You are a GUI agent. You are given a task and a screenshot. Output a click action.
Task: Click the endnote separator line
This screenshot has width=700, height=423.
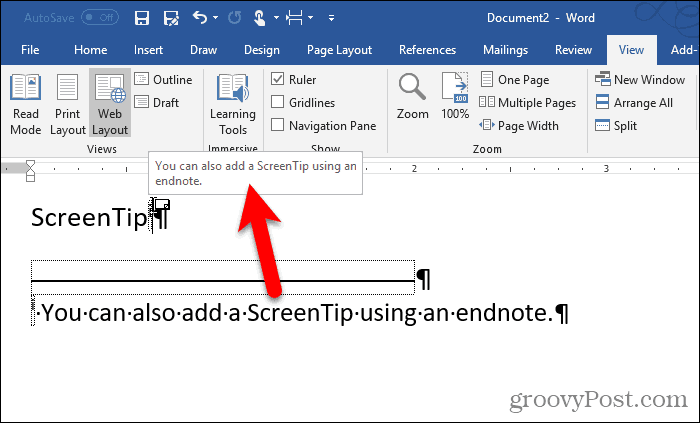pos(223,281)
